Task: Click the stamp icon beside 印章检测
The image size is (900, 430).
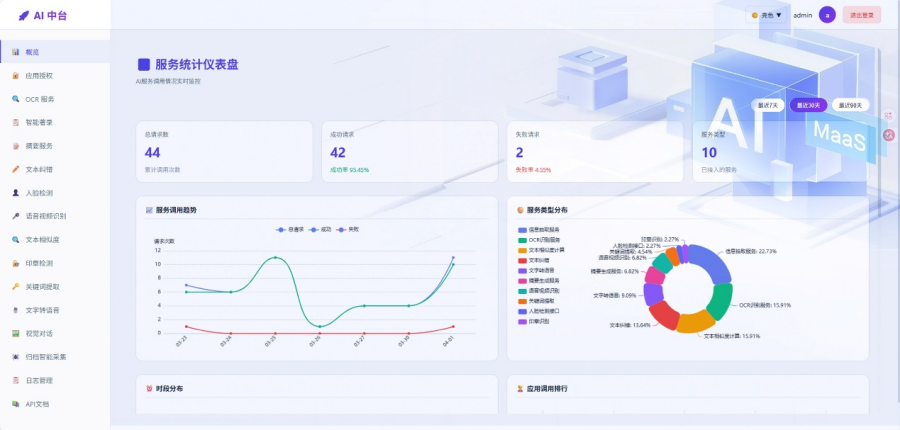Action: coord(15,263)
